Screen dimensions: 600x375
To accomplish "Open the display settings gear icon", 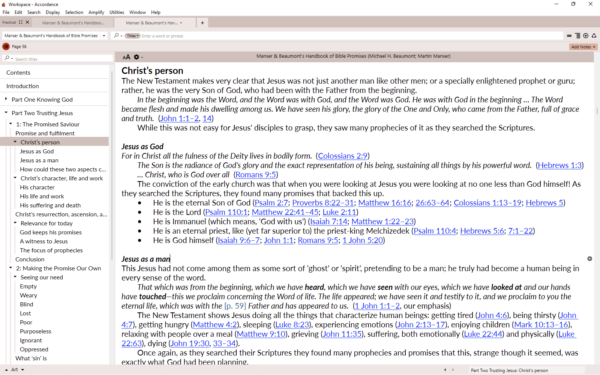I will (136, 57).
